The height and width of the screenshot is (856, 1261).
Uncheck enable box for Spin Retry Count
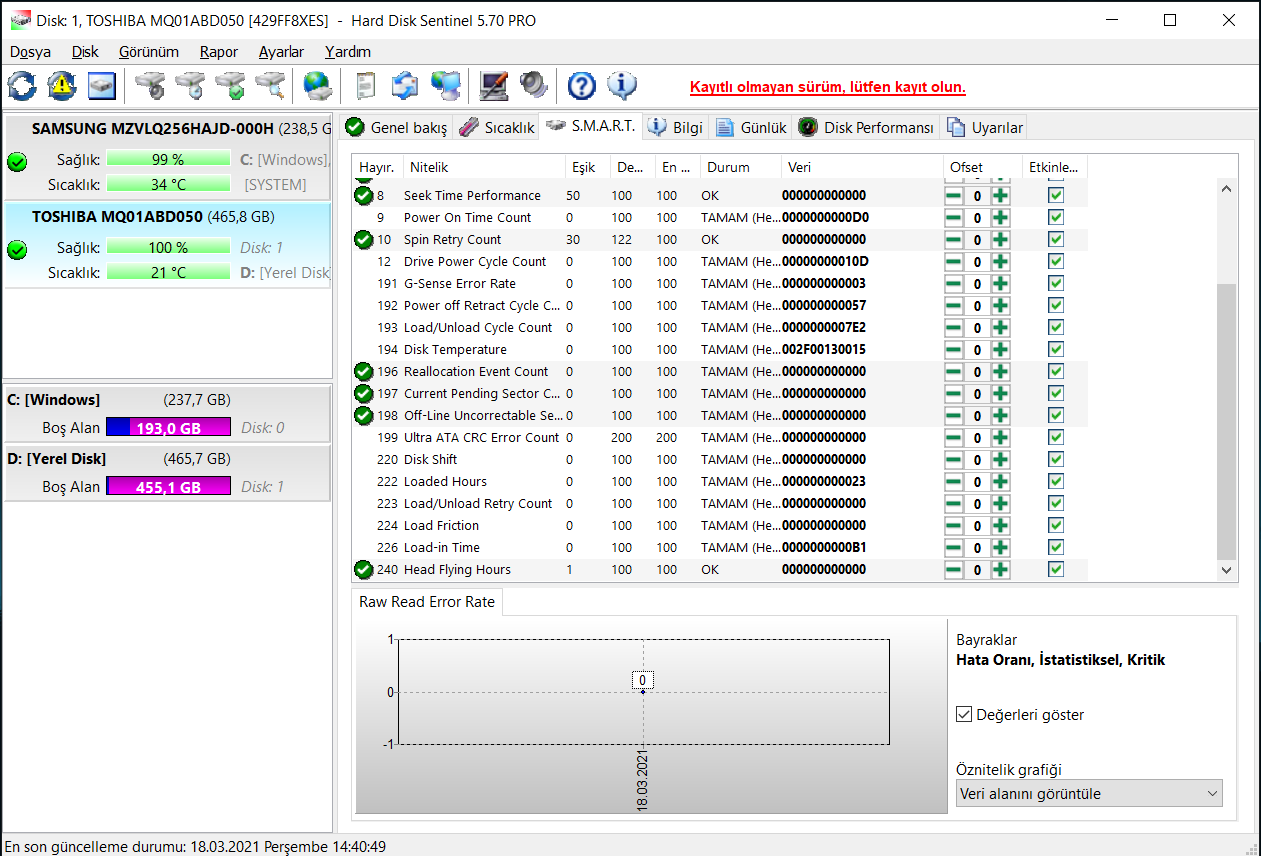click(x=1055, y=240)
